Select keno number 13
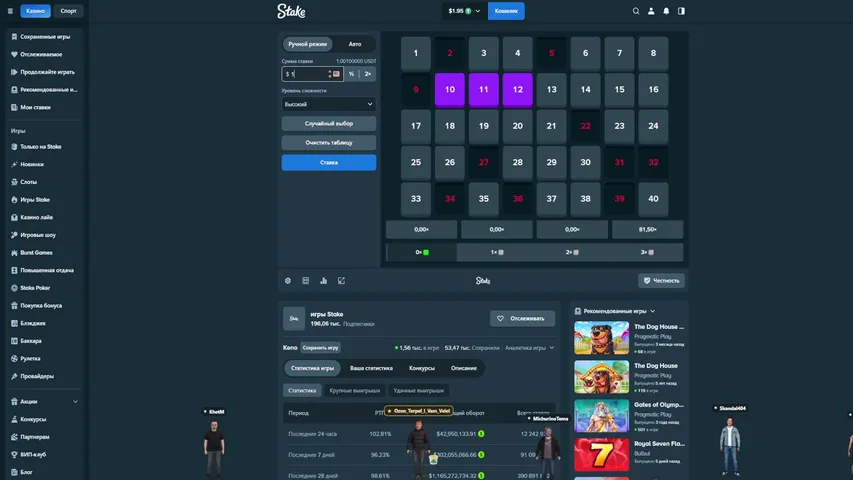 552,89
